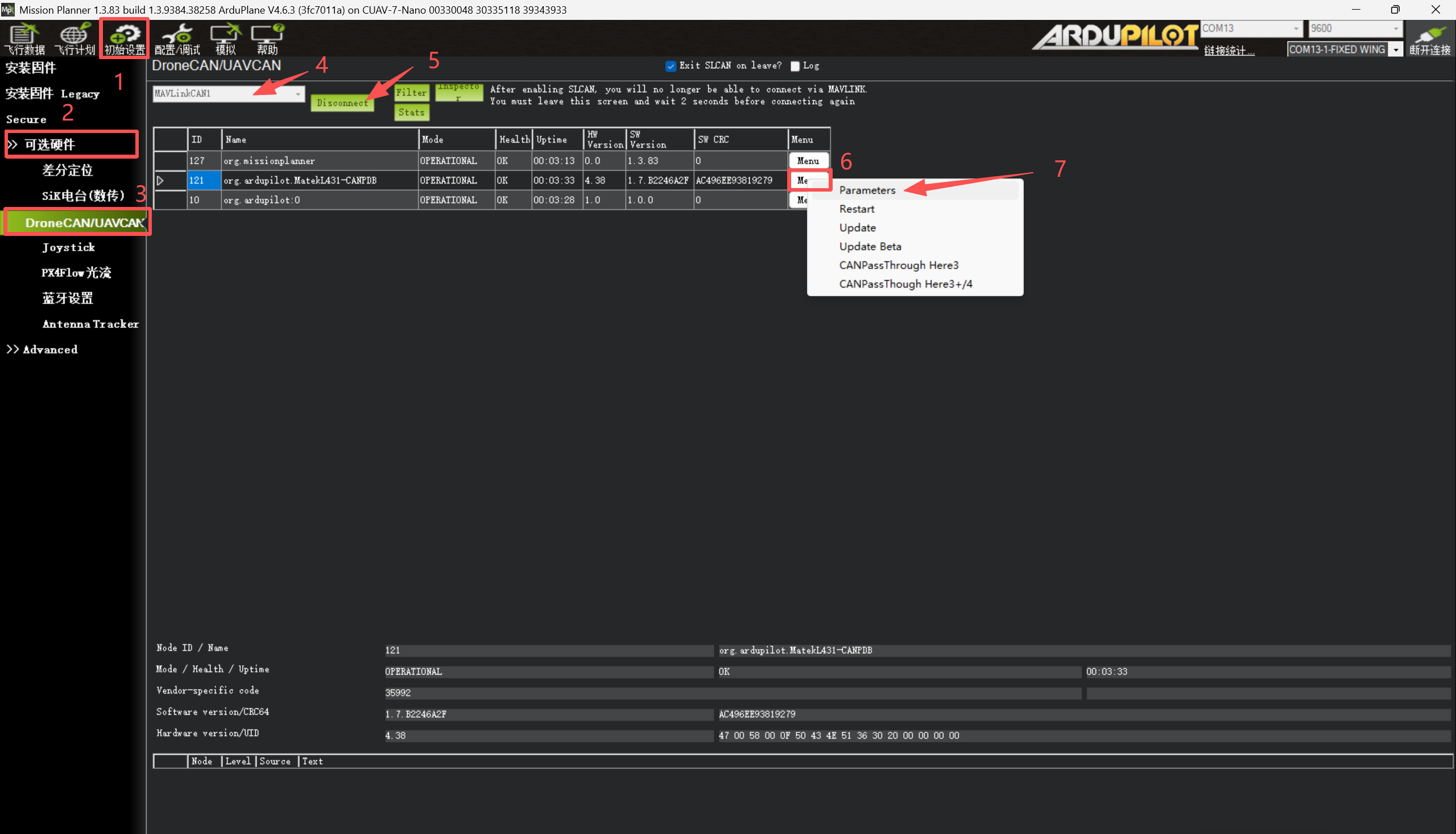Select the org.ardupilot:0 node row
1456x834 pixels.
click(471, 200)
